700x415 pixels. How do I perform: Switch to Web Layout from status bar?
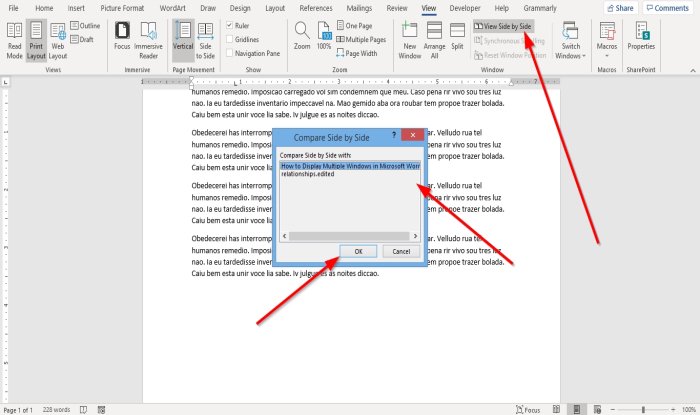(597, 410)
